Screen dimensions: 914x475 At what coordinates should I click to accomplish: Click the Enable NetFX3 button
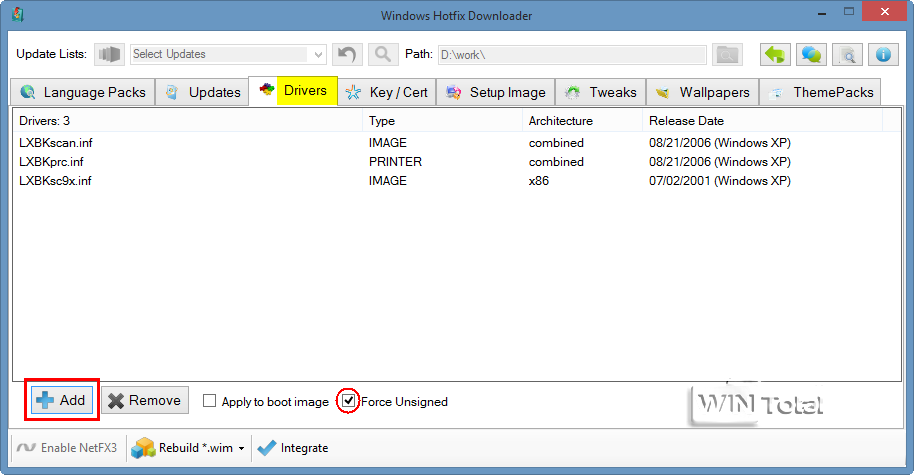tap(67, 448)
